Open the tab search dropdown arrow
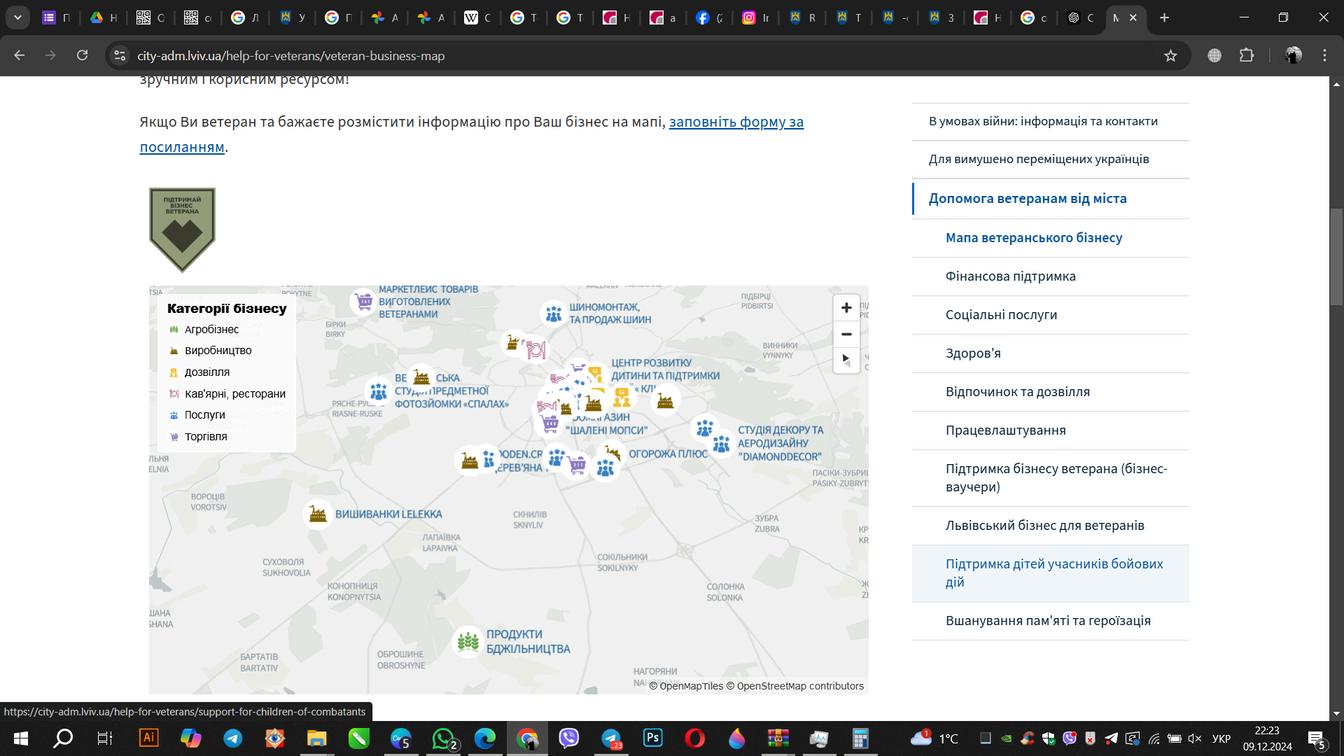 pyautogui.click(x=17, y=17)
